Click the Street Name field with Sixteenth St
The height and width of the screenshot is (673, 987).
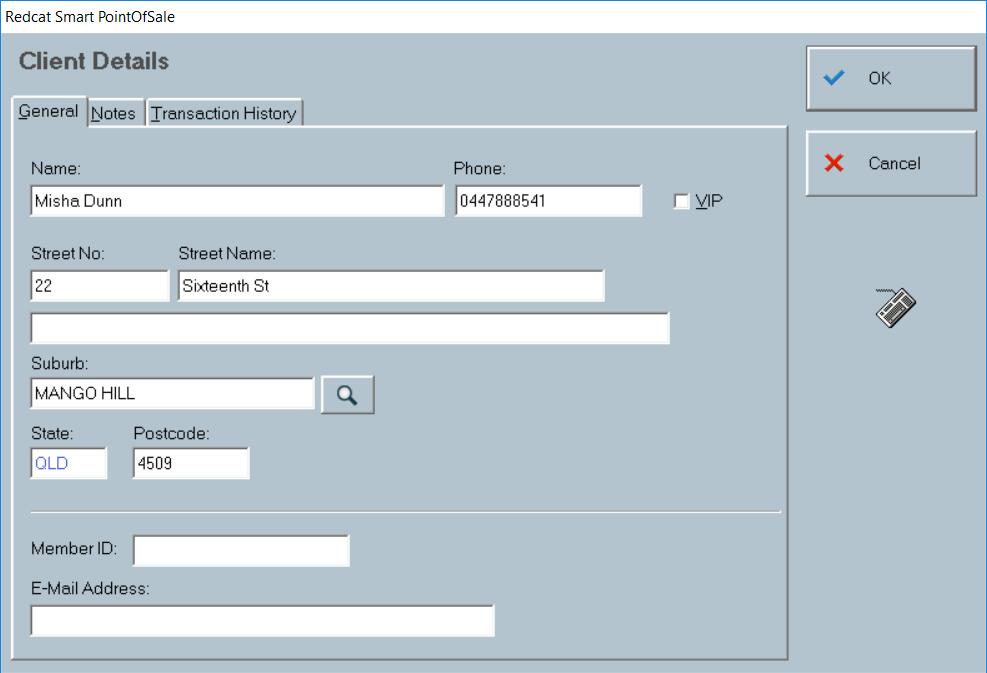[x=393, y=284]
